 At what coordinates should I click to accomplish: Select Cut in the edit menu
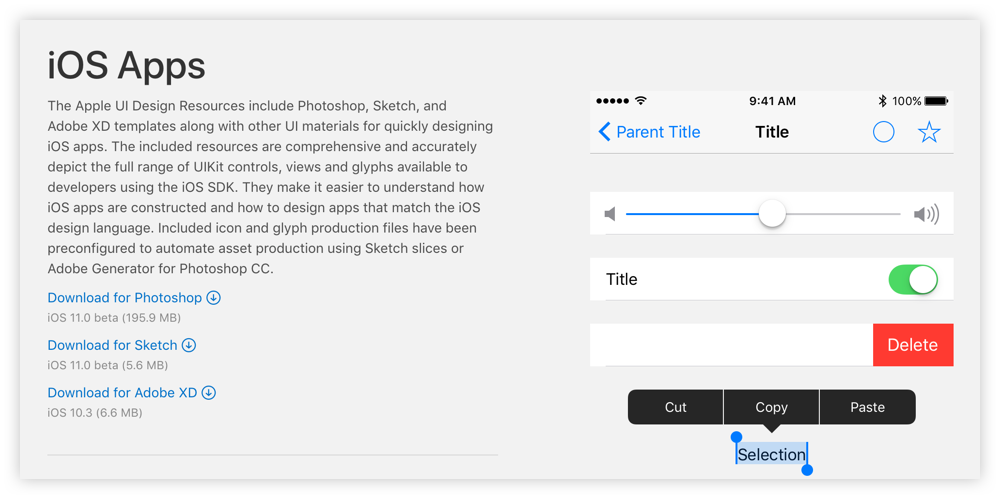click(x=676, y=407)
